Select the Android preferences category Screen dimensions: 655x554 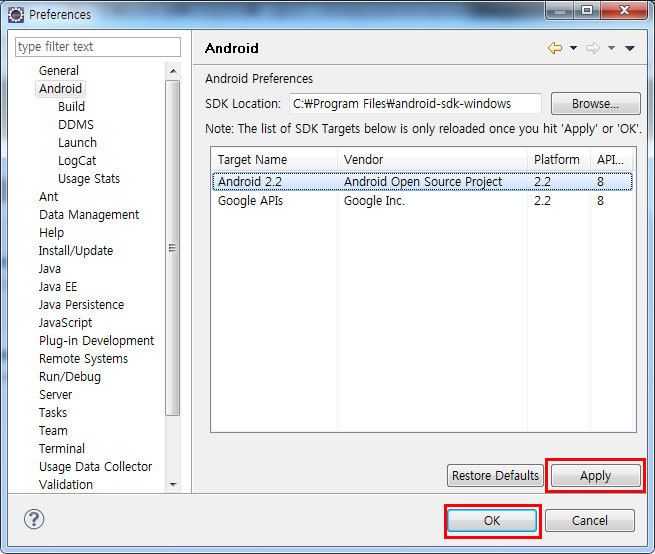pyautogui.click(x=61, y=89)
